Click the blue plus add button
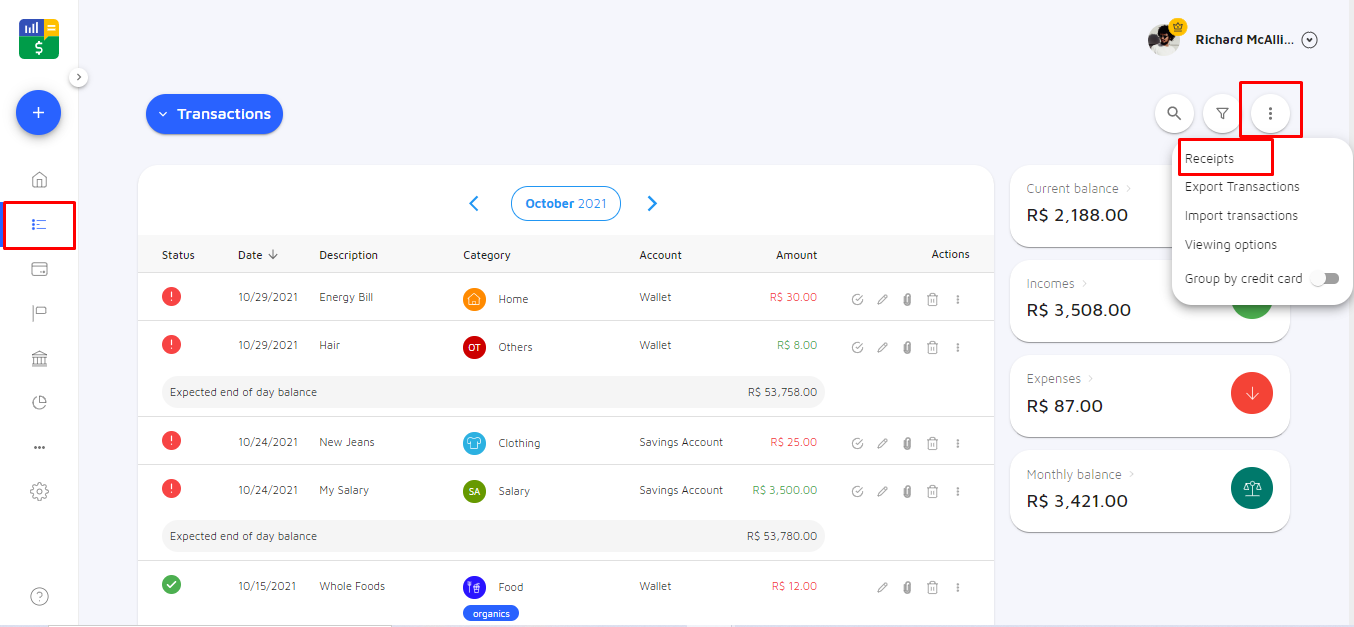Image resolution: width=1354 pixels, height=627 pixels. tap(38, 113)
